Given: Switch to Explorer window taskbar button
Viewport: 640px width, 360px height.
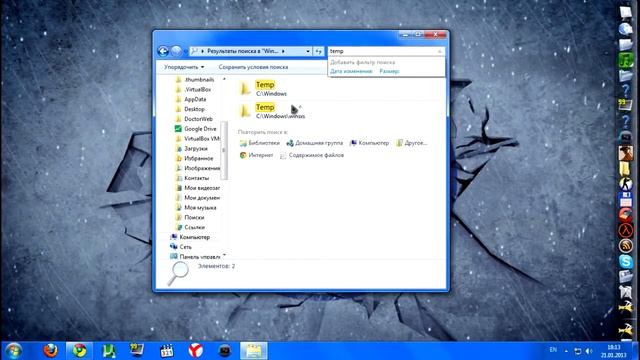Looking at the screenshot, I should click(254, 351).
